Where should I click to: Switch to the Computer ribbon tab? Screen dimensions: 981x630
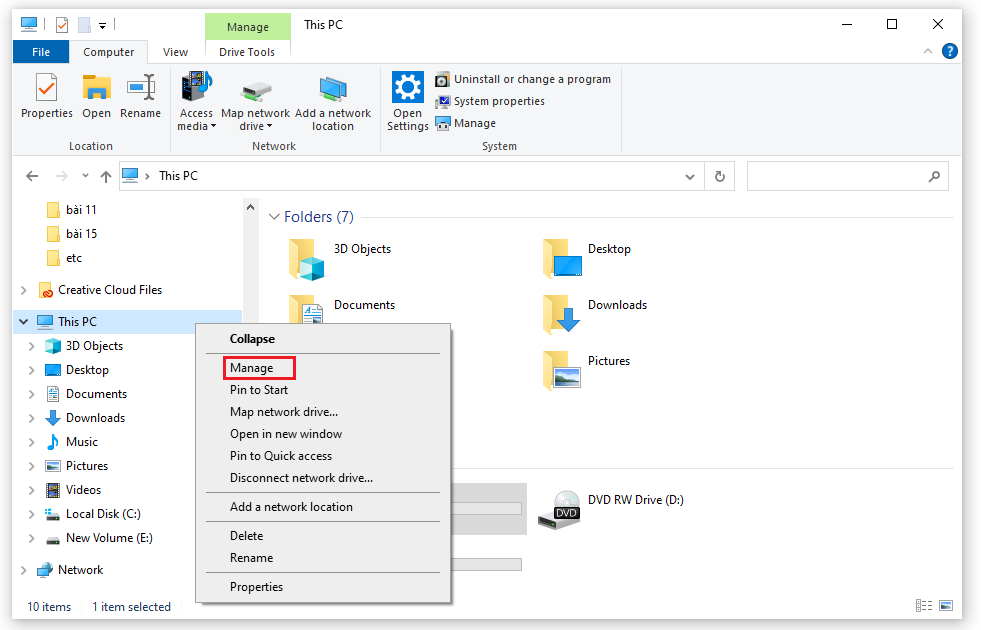click(x=108, y=51)
